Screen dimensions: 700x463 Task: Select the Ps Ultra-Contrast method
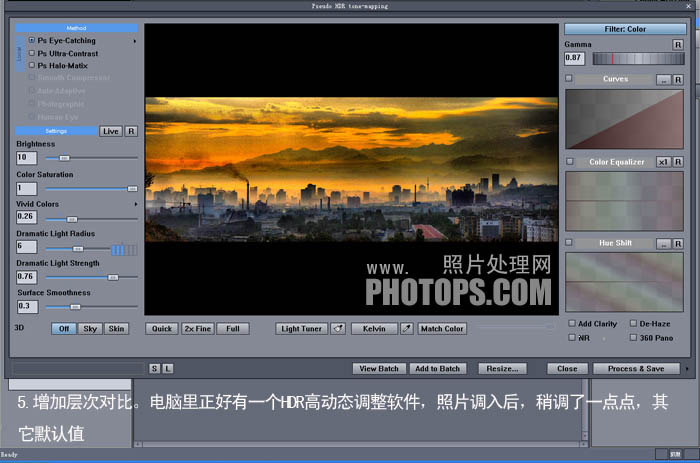click(32, 53)
